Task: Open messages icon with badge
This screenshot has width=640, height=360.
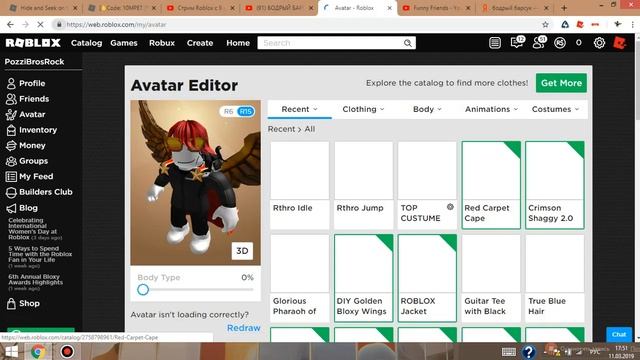Action: point(517,42)
